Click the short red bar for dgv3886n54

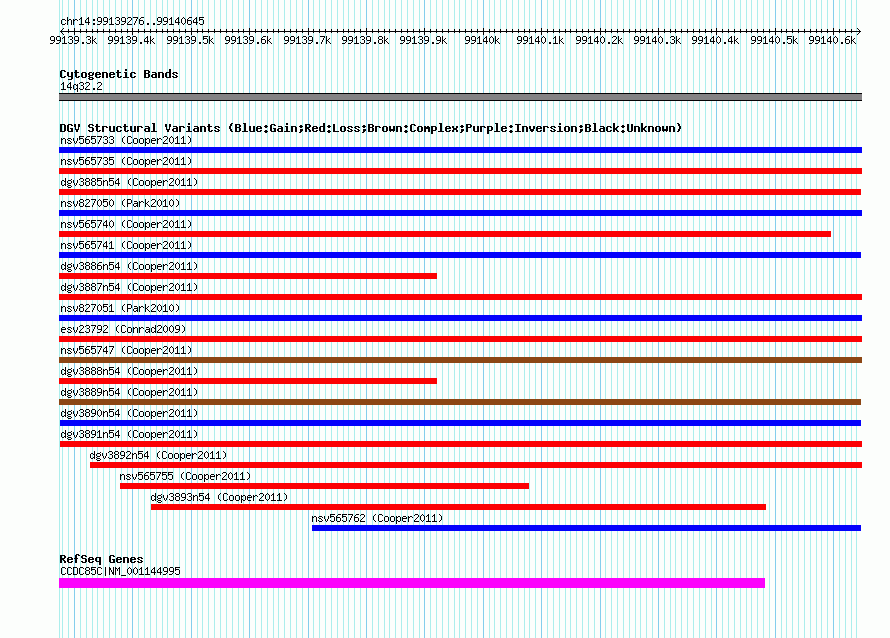(x=248, y=276)
